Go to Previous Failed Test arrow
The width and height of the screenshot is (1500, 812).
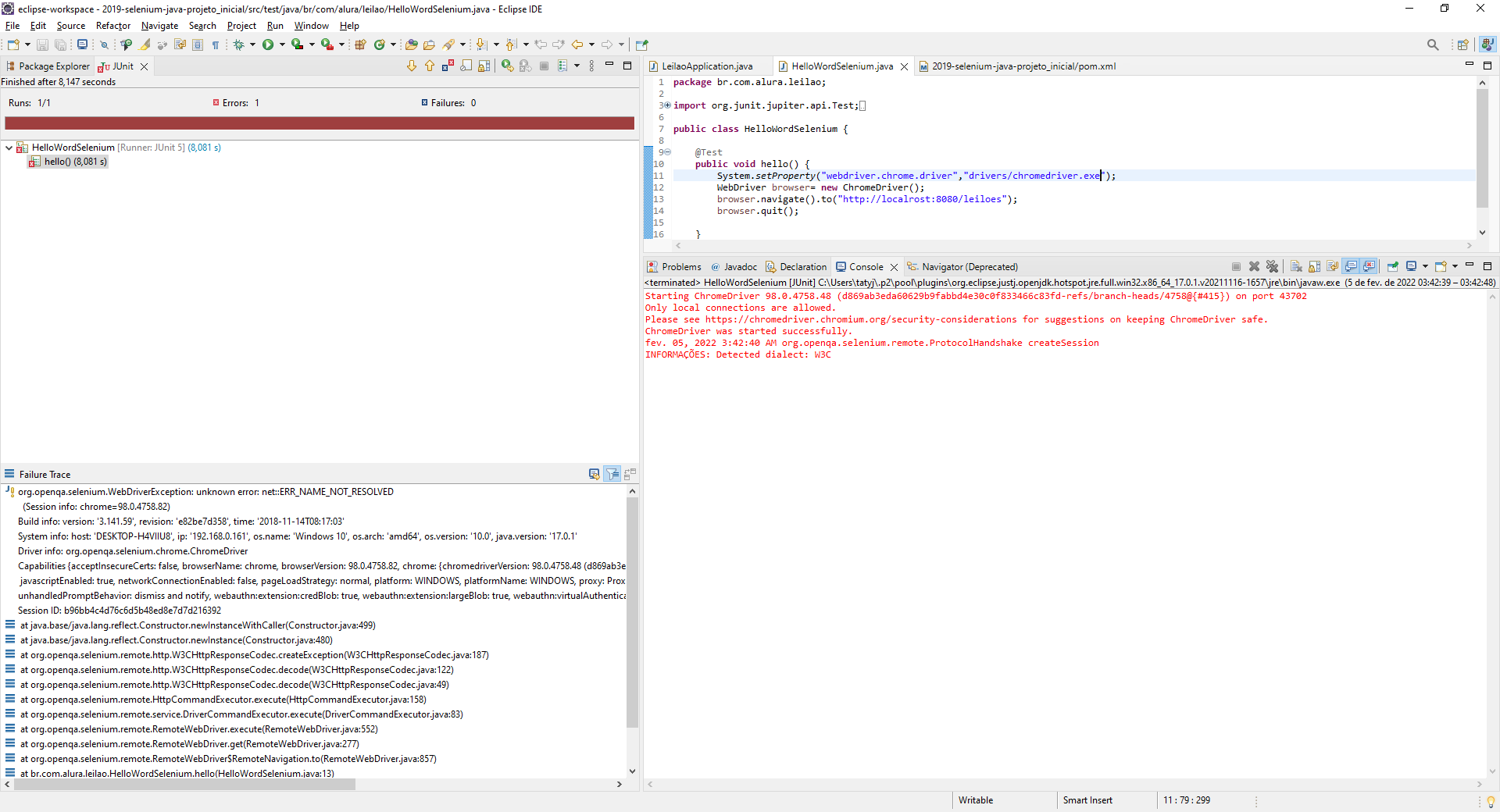tap(430, 66)
